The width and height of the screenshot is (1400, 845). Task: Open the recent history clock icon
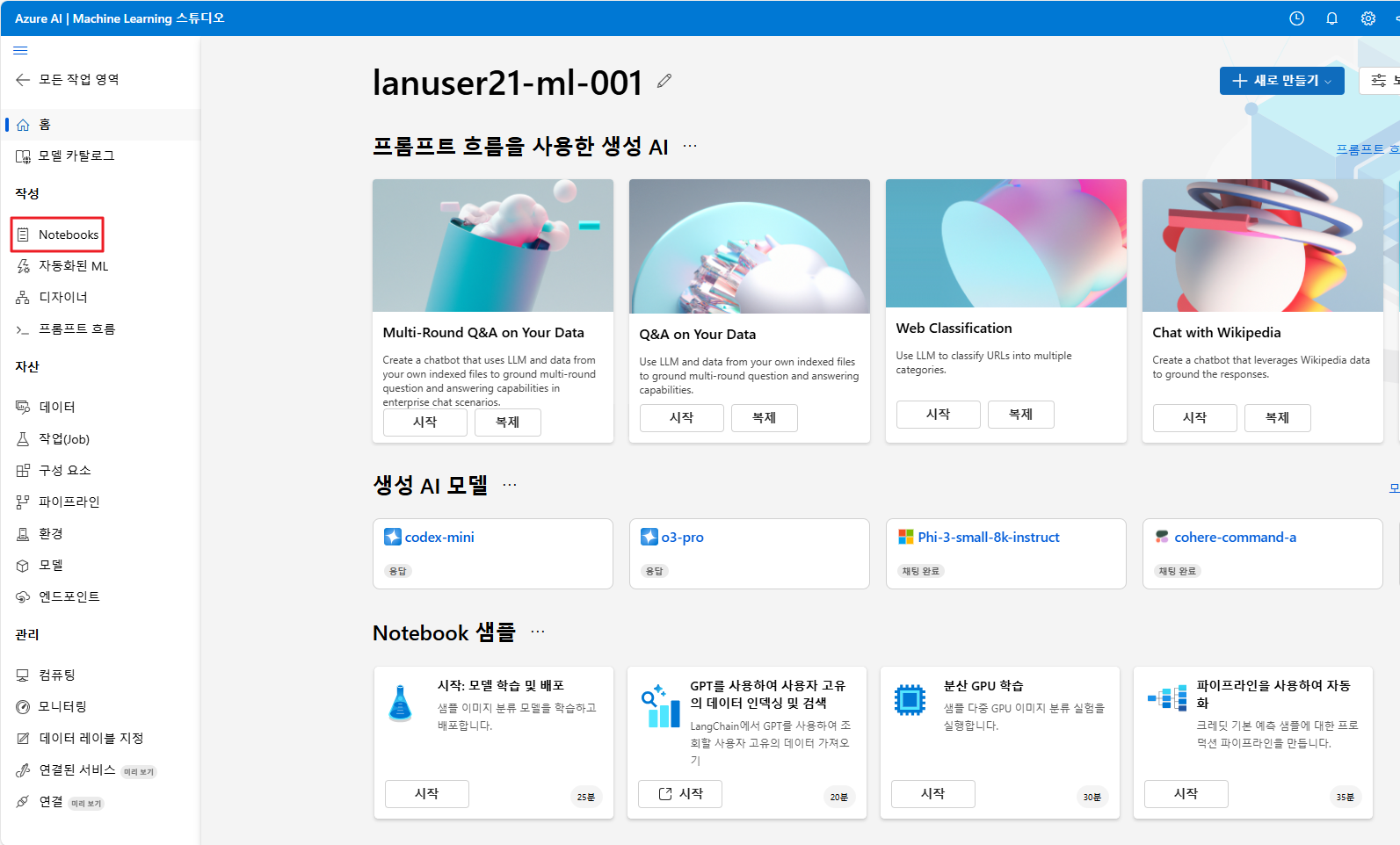(x=1296, y=18)
